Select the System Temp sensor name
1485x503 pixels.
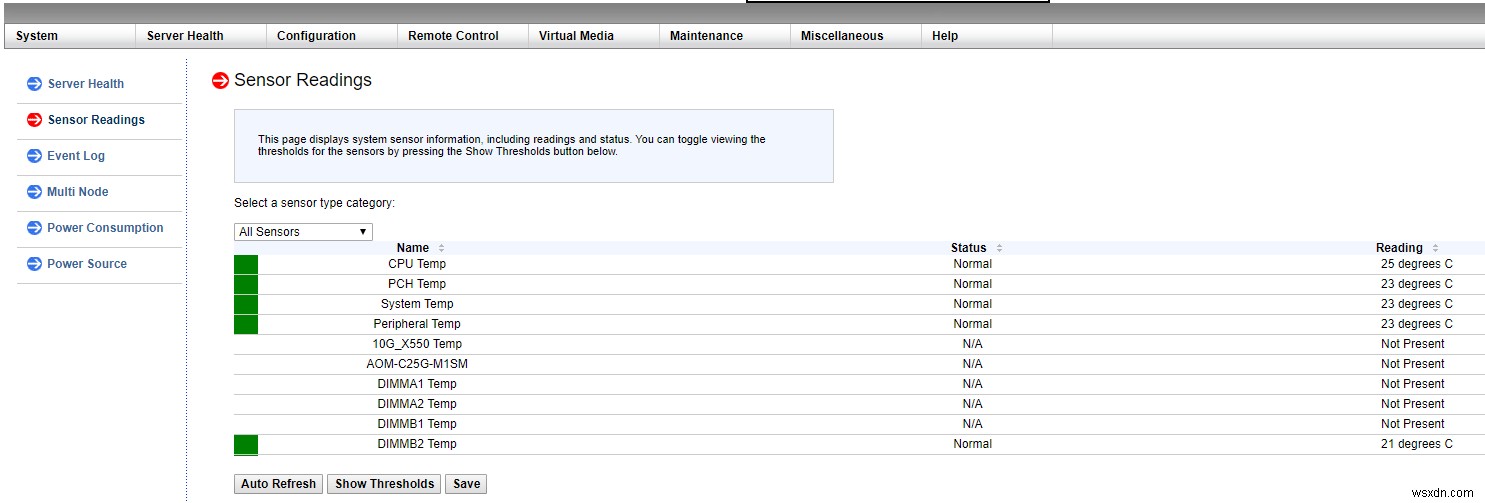(x=417, y=304)
